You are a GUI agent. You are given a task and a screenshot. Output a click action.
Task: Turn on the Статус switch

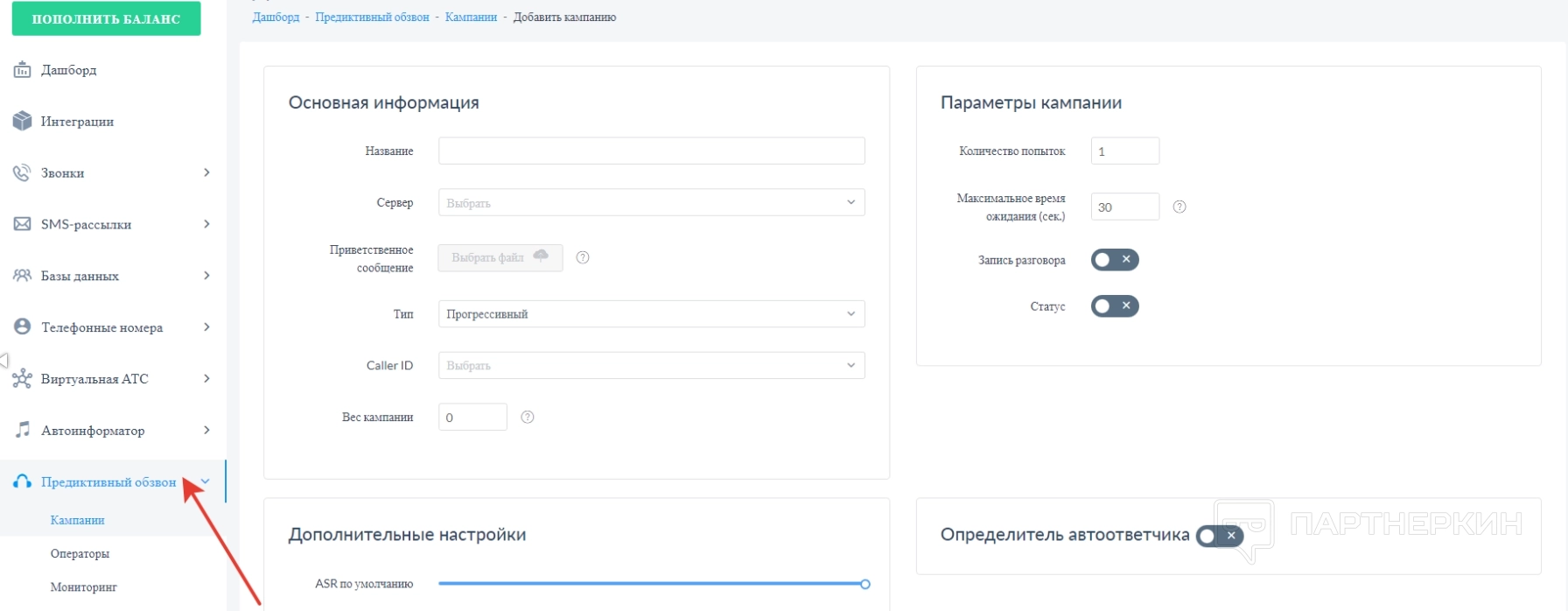(x=1114, y=306)
